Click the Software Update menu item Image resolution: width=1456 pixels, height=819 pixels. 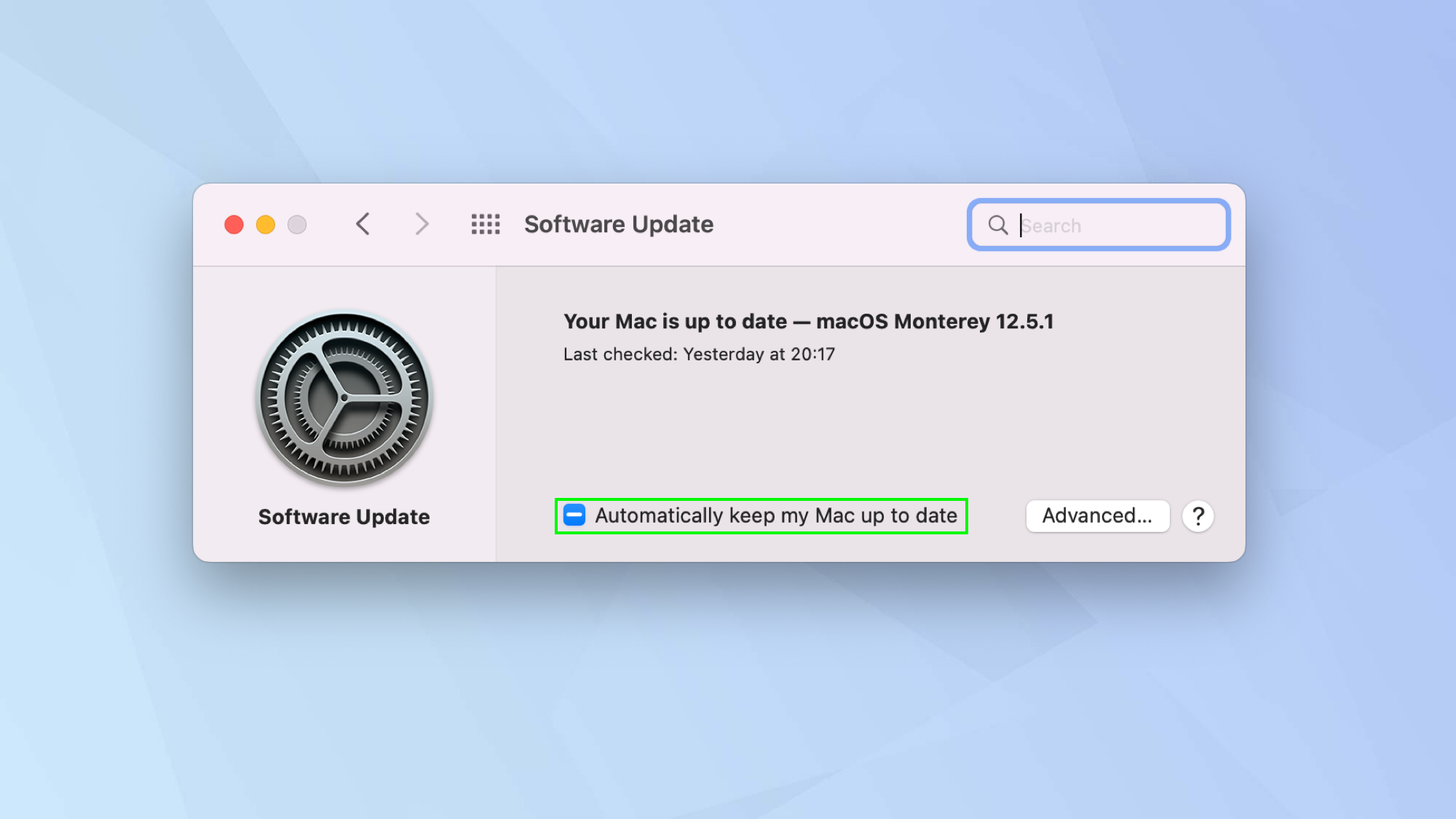(x=343, y=516)
